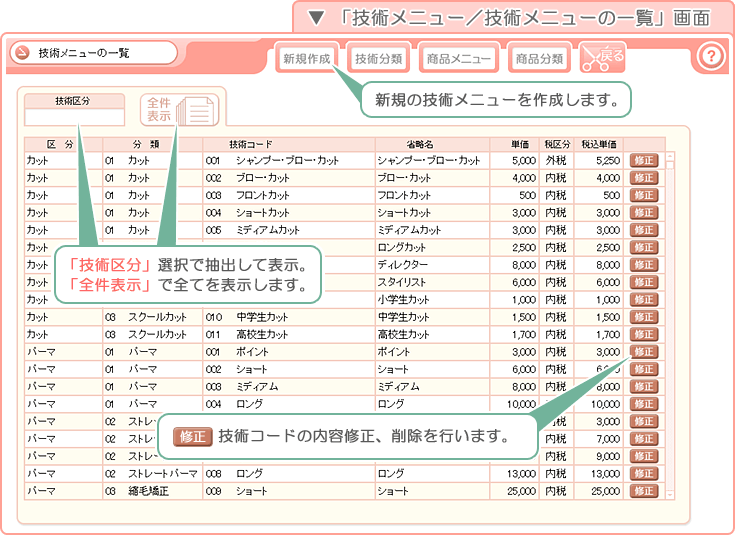Switch to 商品メニュー
The height and width of the screenshot is (535, 735).
[x=458, y=58]
